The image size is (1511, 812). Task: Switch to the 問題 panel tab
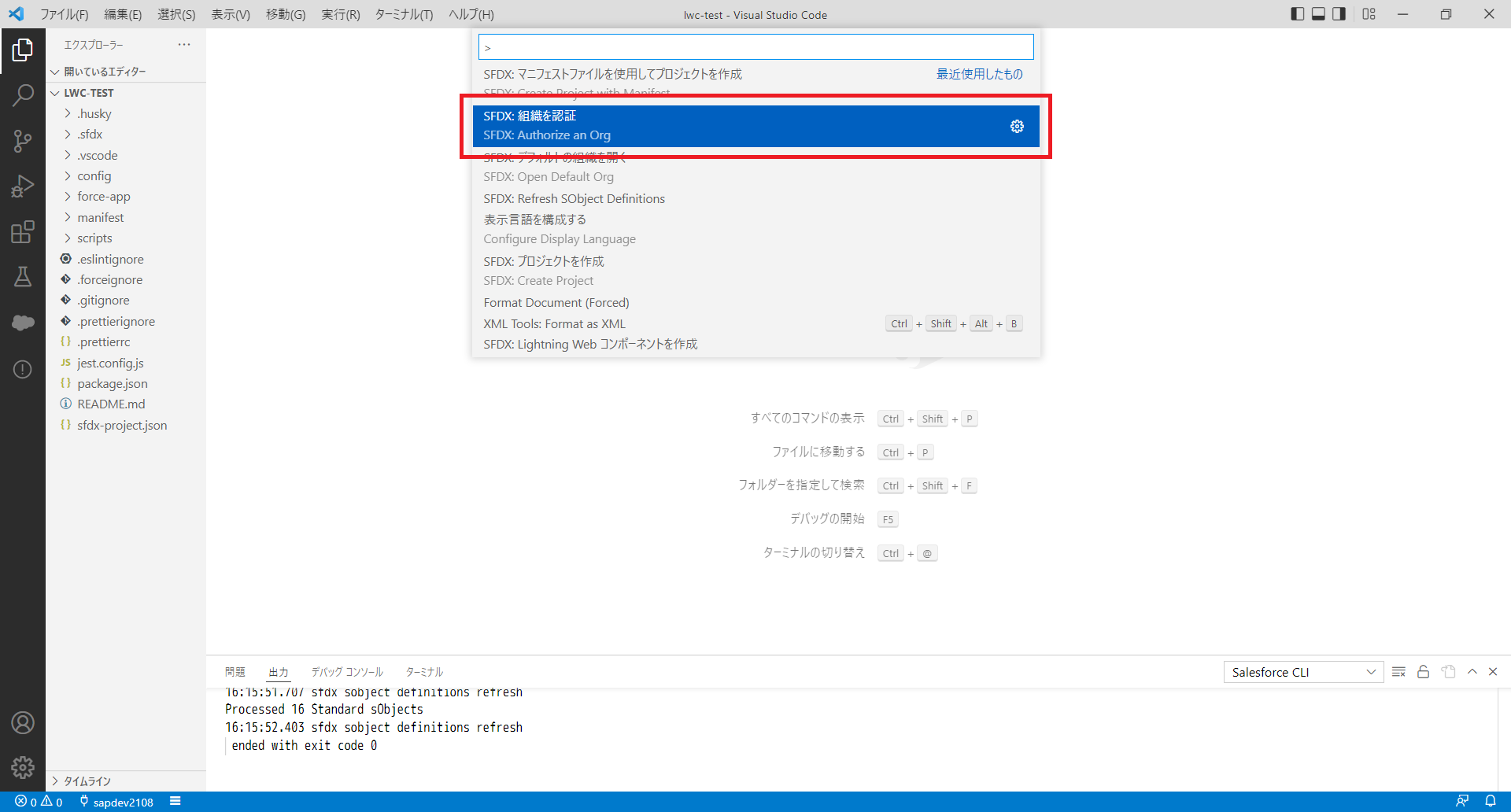[235, 672]
